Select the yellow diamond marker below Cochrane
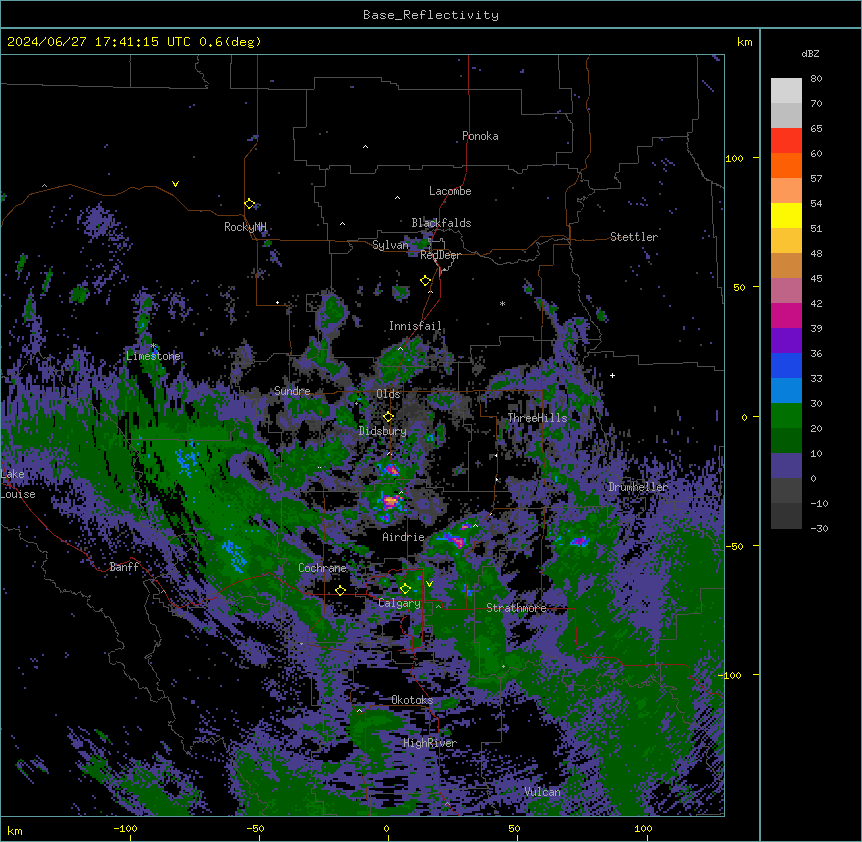The height and width of the screenshot is (842, 862). pyautogui.click(x=340, y=590)
